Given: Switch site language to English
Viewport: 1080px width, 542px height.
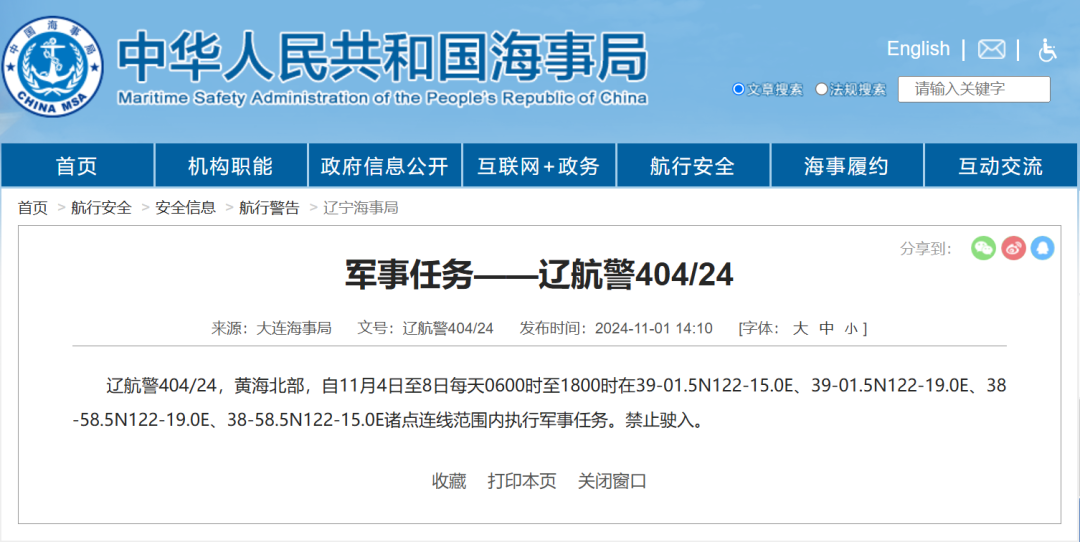Looking at the screenshot, I should 918,49.
